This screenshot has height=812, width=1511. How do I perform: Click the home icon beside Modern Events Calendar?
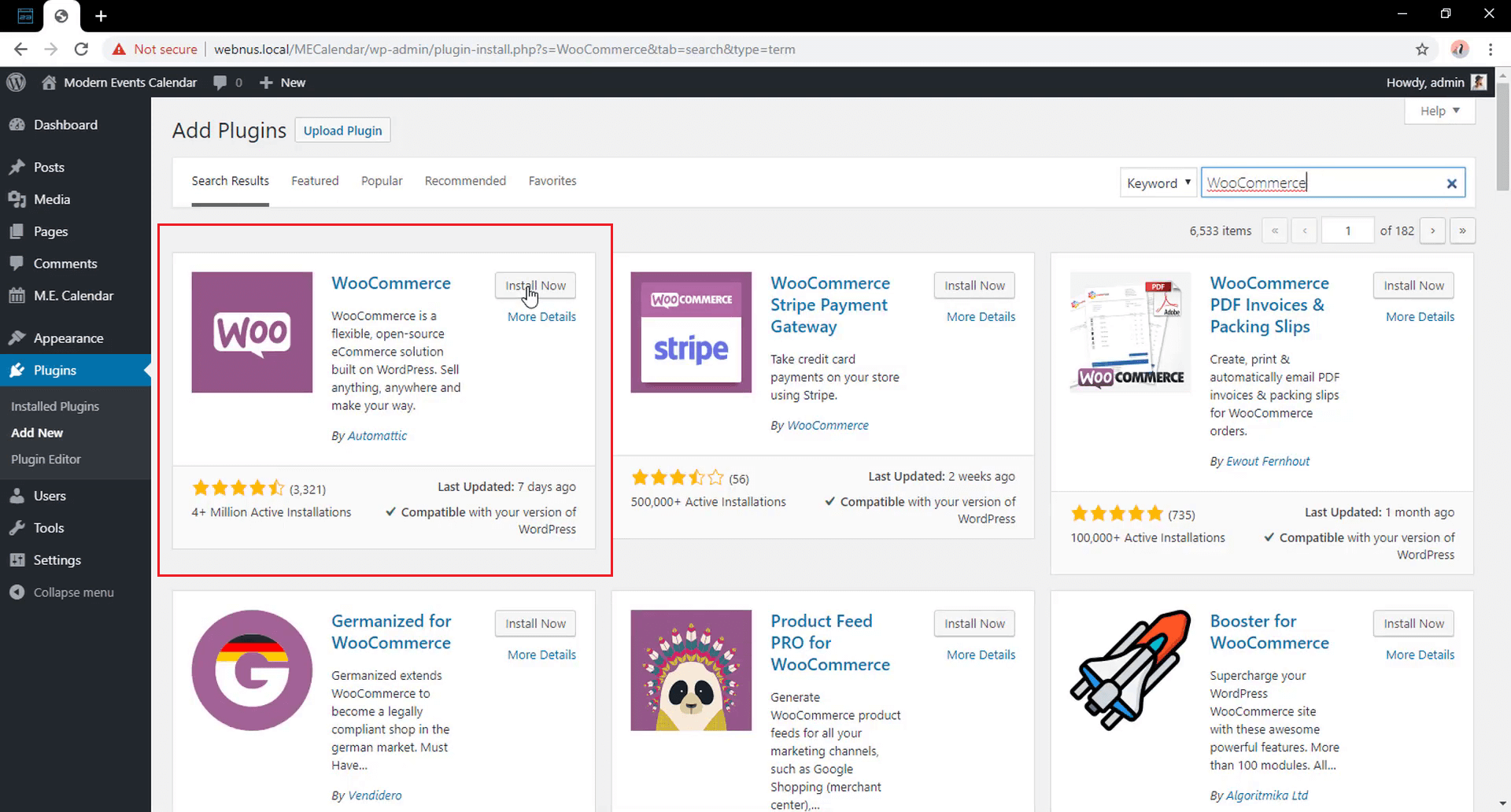(x=49, y=82)
